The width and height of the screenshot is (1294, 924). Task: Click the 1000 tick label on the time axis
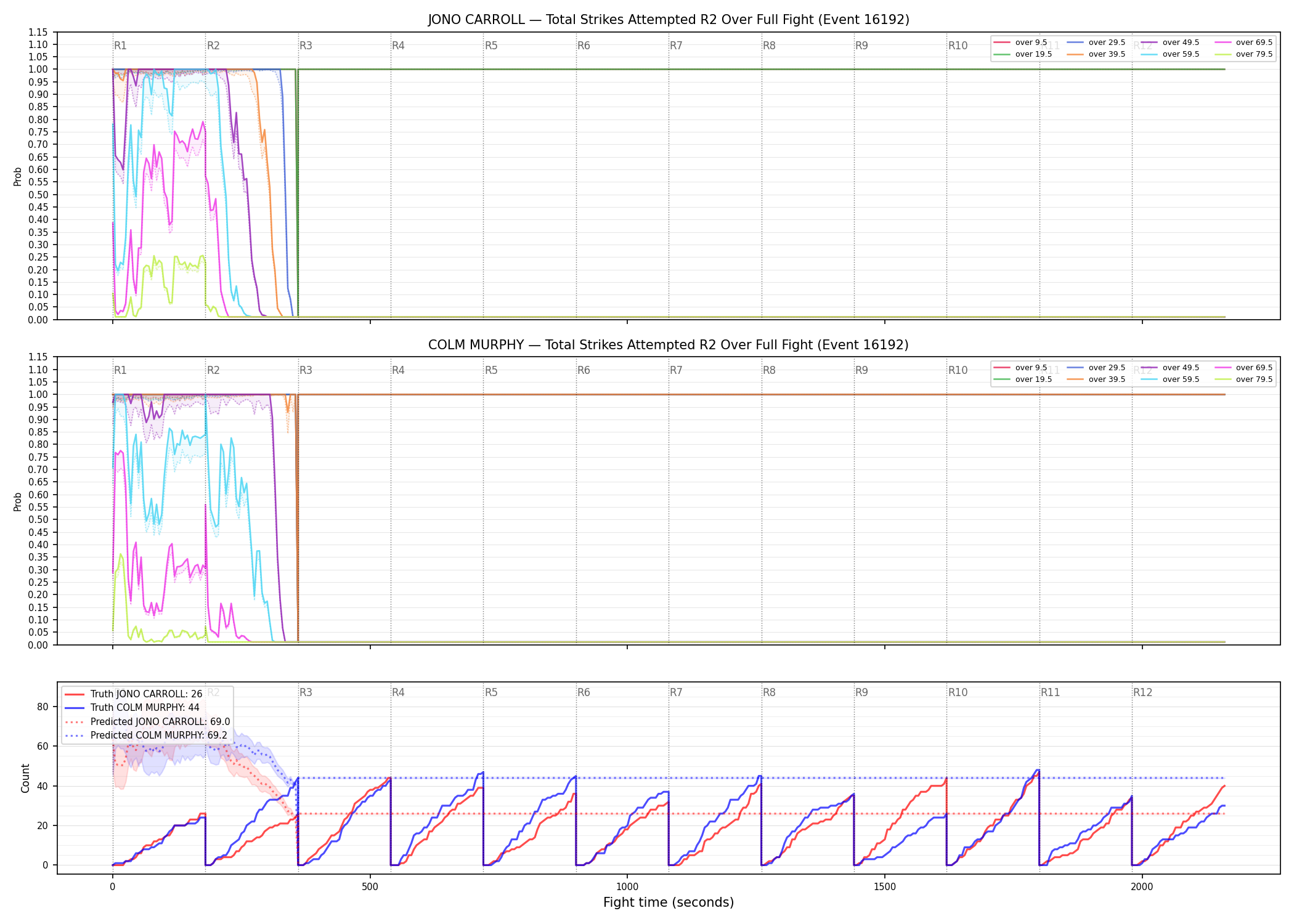click(627, 887)
